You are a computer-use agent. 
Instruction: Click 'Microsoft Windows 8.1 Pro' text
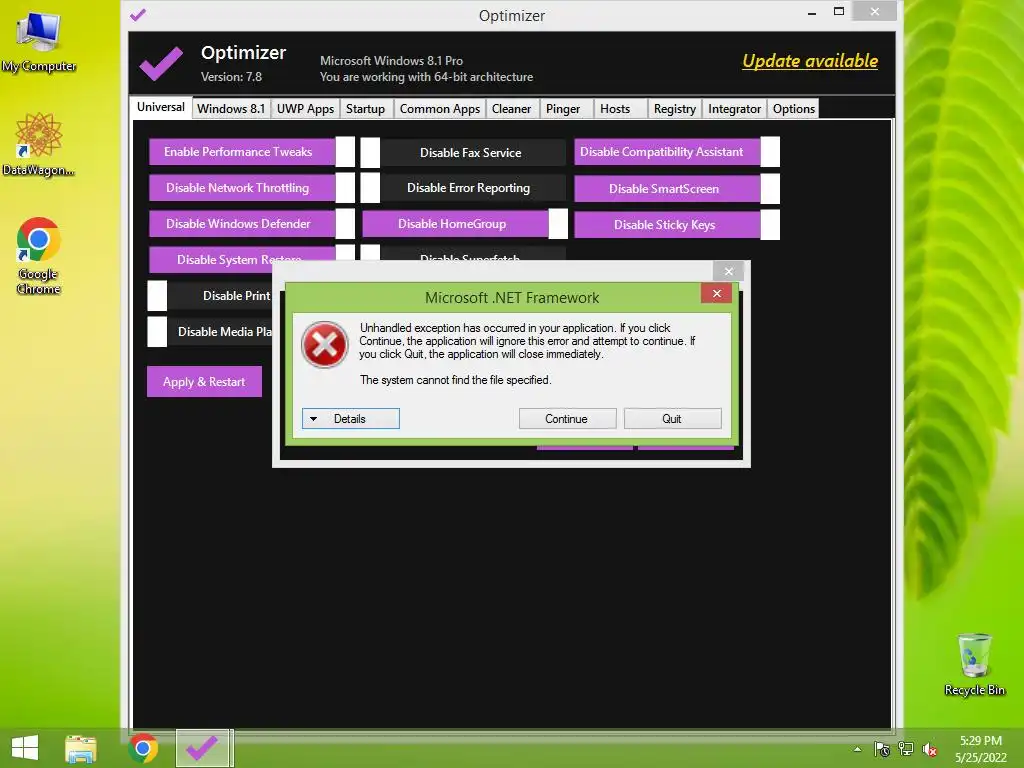click(391, 61)
